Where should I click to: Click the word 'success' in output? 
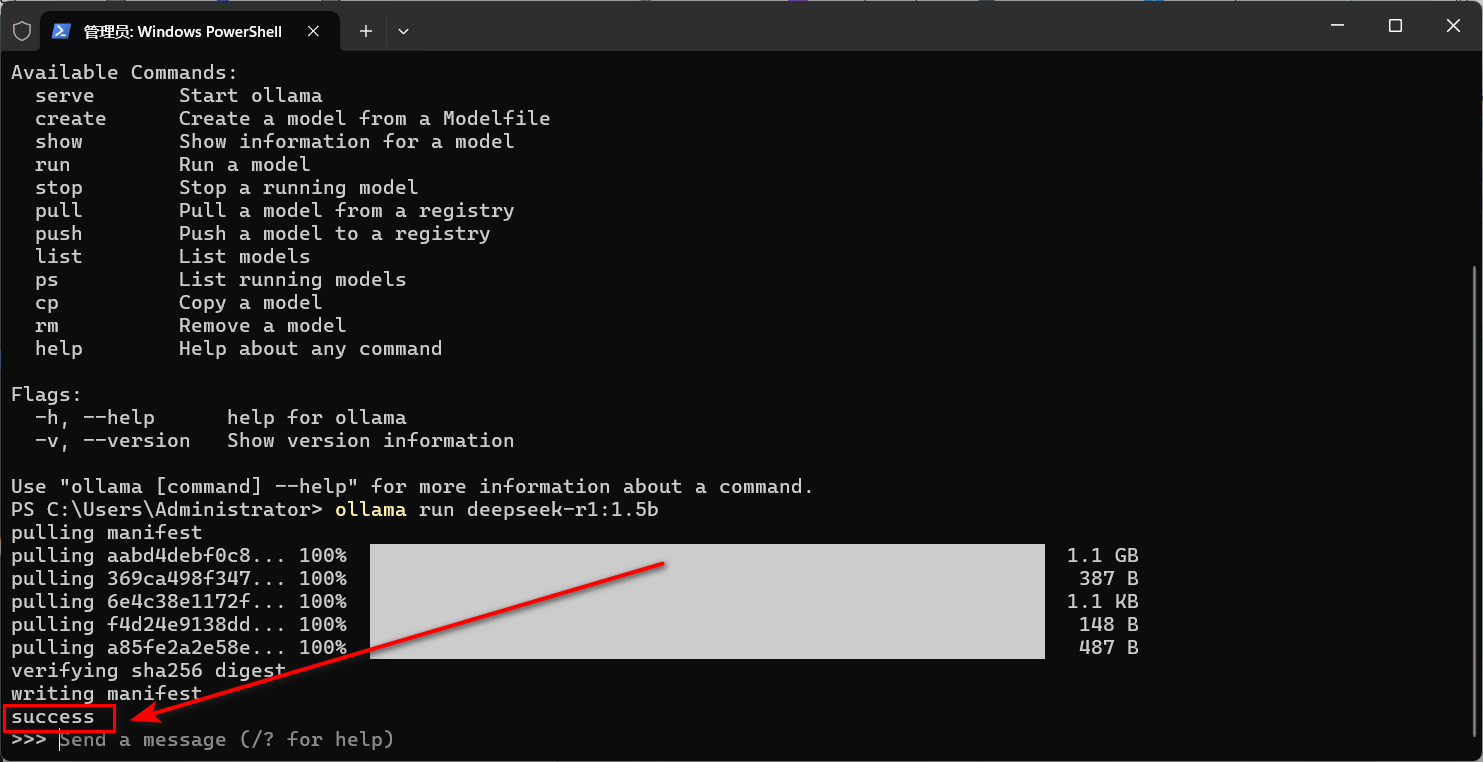(53, 717)
